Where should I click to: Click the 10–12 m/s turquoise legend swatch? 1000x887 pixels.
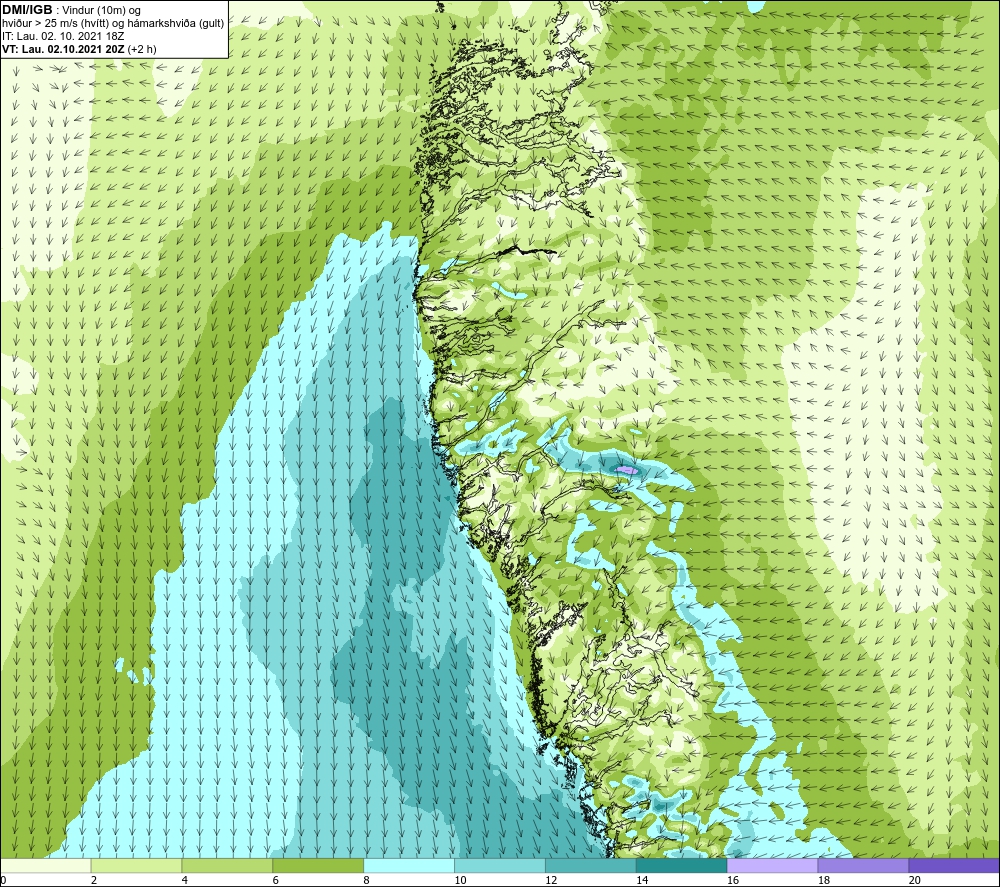click(x=499, y=865)
